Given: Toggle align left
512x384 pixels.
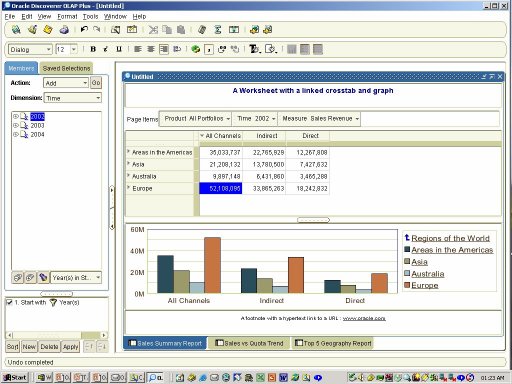Looking at the screenshot, I should tap(138, 49).
